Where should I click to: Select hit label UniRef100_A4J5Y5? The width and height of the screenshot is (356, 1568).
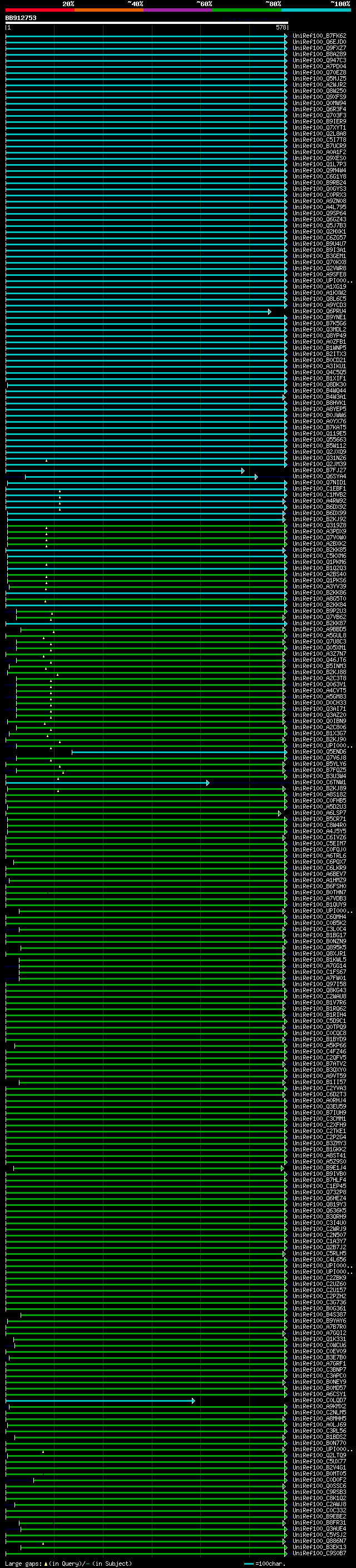[x=319, y=831]
